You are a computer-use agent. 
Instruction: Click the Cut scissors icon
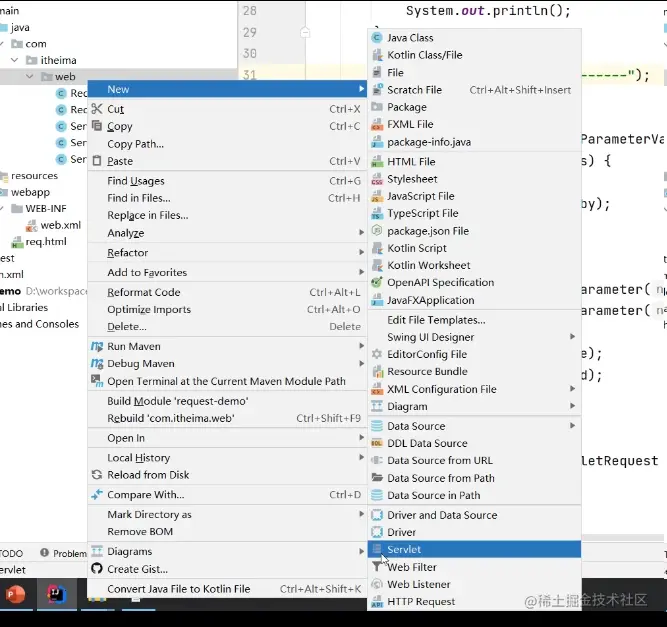(97, 109)
